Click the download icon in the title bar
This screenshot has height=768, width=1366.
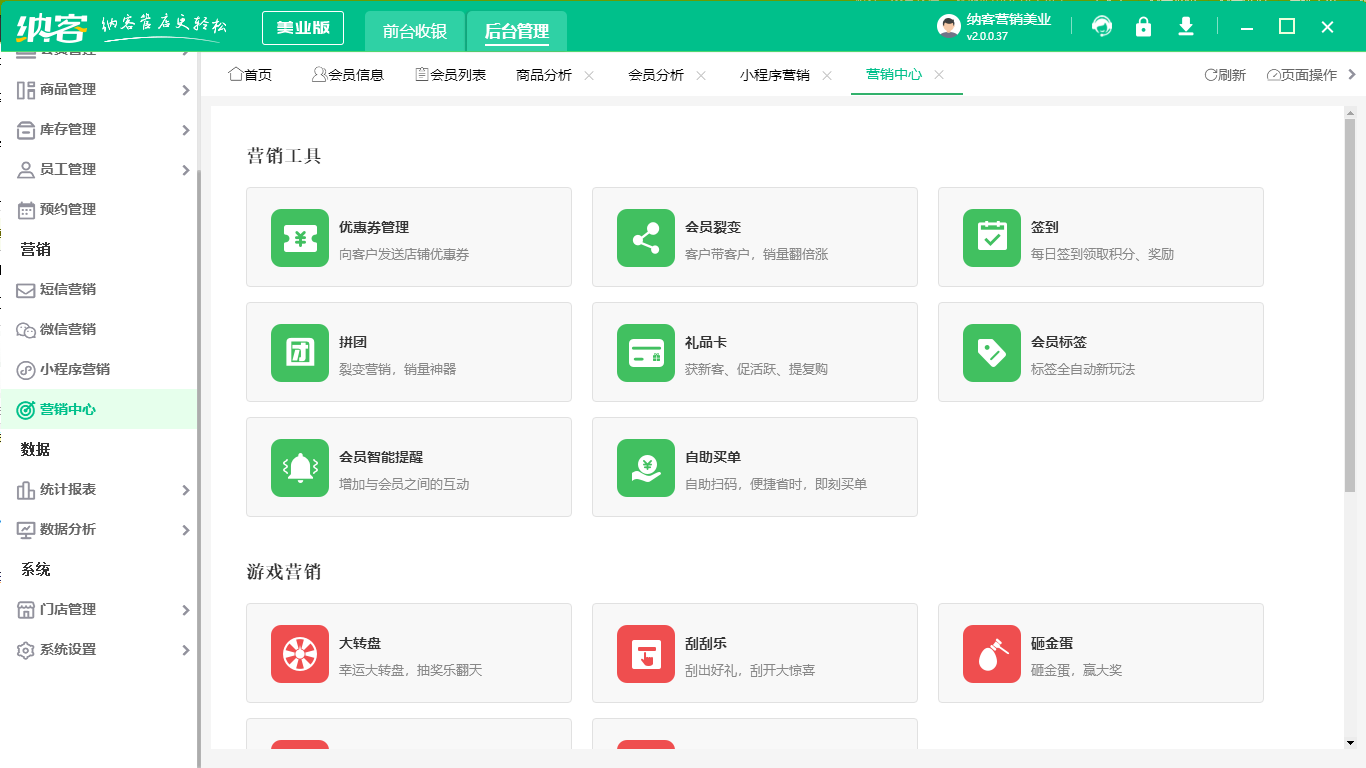coord(1185,27)
